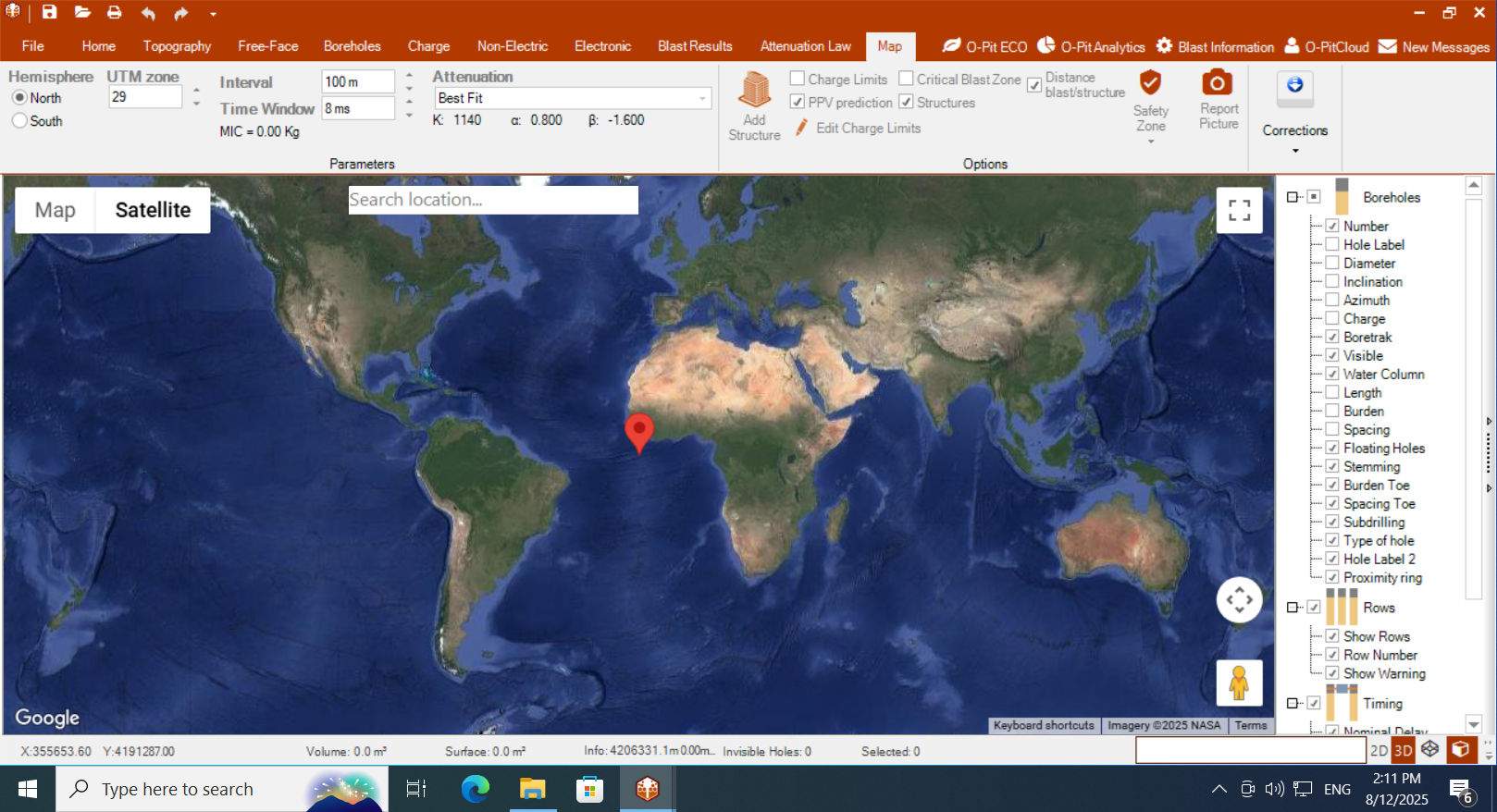Select the solid cube view icon
This screenshot has width=1497, height=812.
click(x=1460, y=749)
